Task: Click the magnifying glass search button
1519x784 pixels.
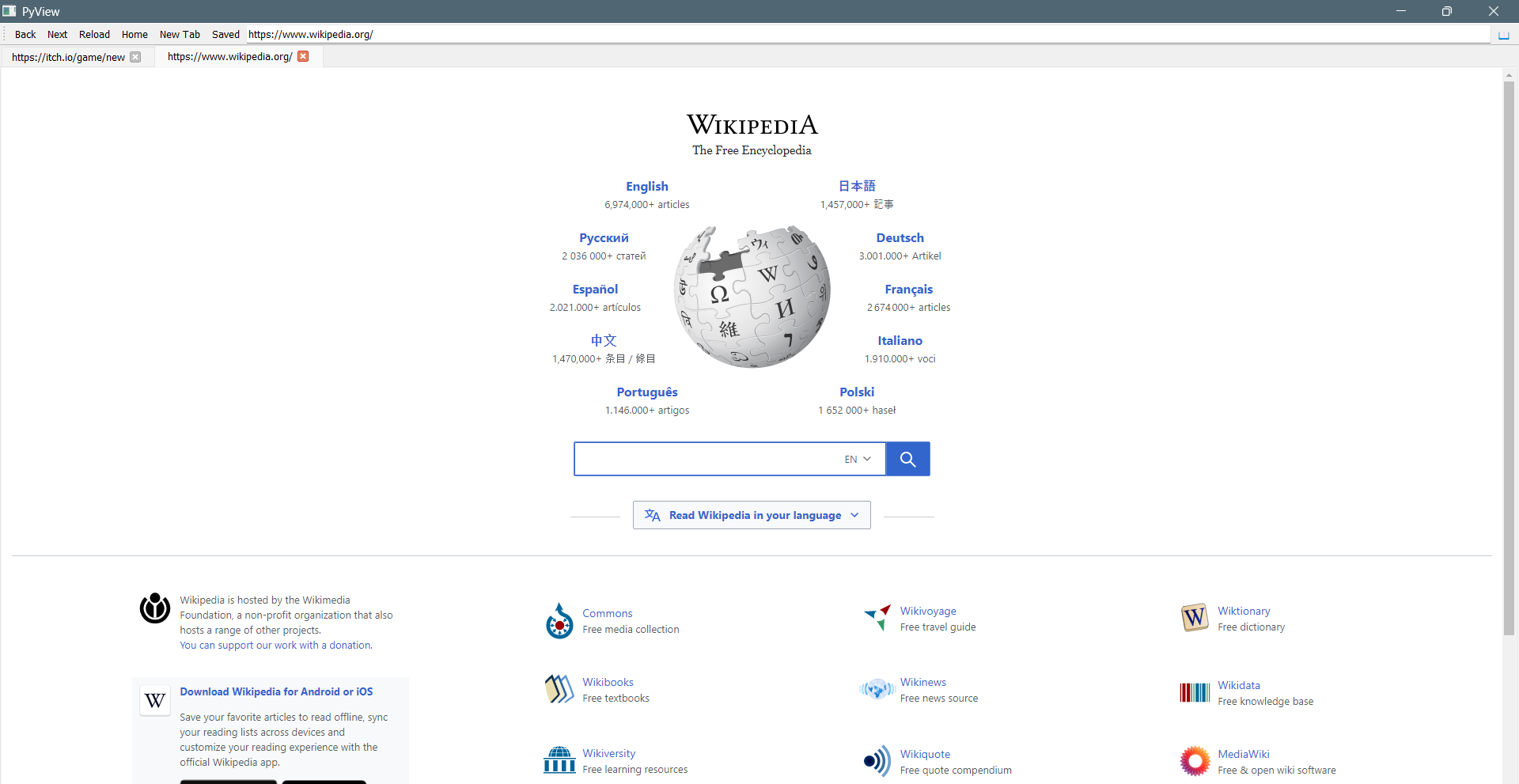Action: [907, 459]
